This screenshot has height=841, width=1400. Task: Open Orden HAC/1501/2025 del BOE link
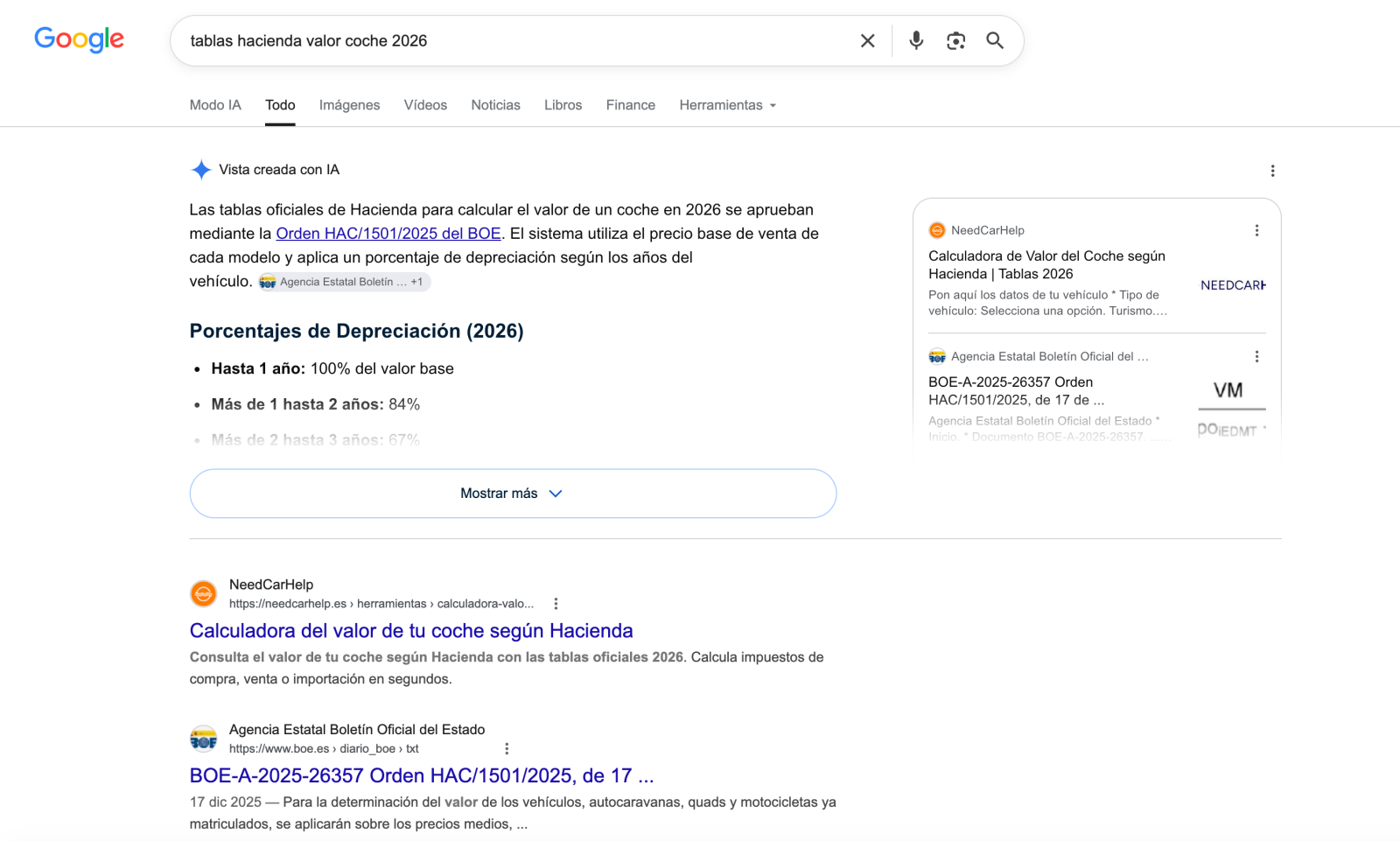(388, 234)
